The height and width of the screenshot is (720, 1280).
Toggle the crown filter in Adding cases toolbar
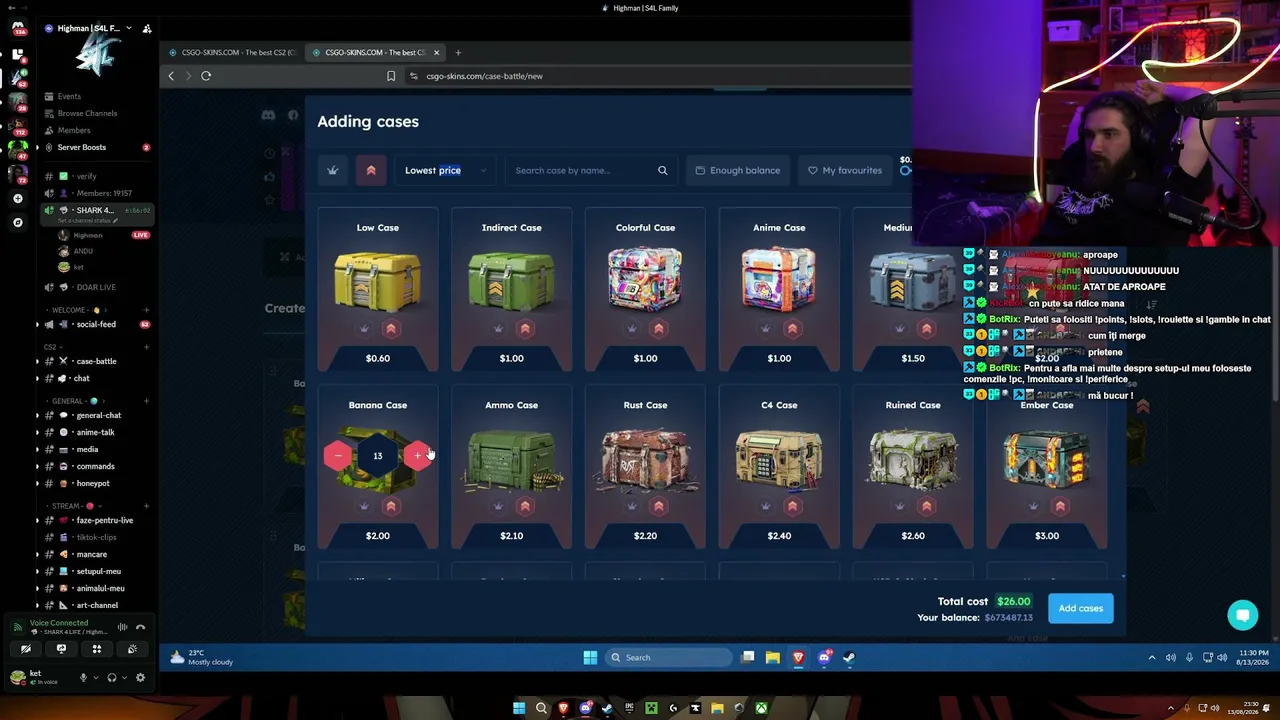coord(333,170)
